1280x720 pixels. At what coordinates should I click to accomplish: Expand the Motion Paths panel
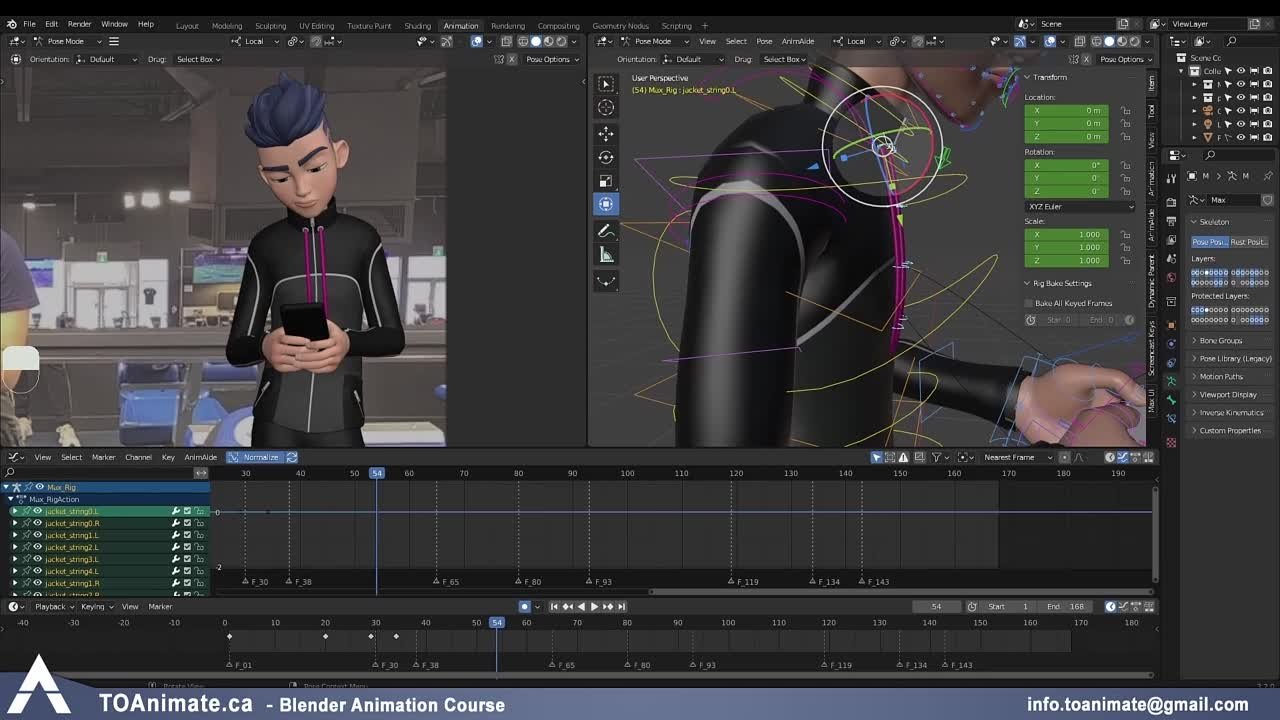(x=1217, y=376)
